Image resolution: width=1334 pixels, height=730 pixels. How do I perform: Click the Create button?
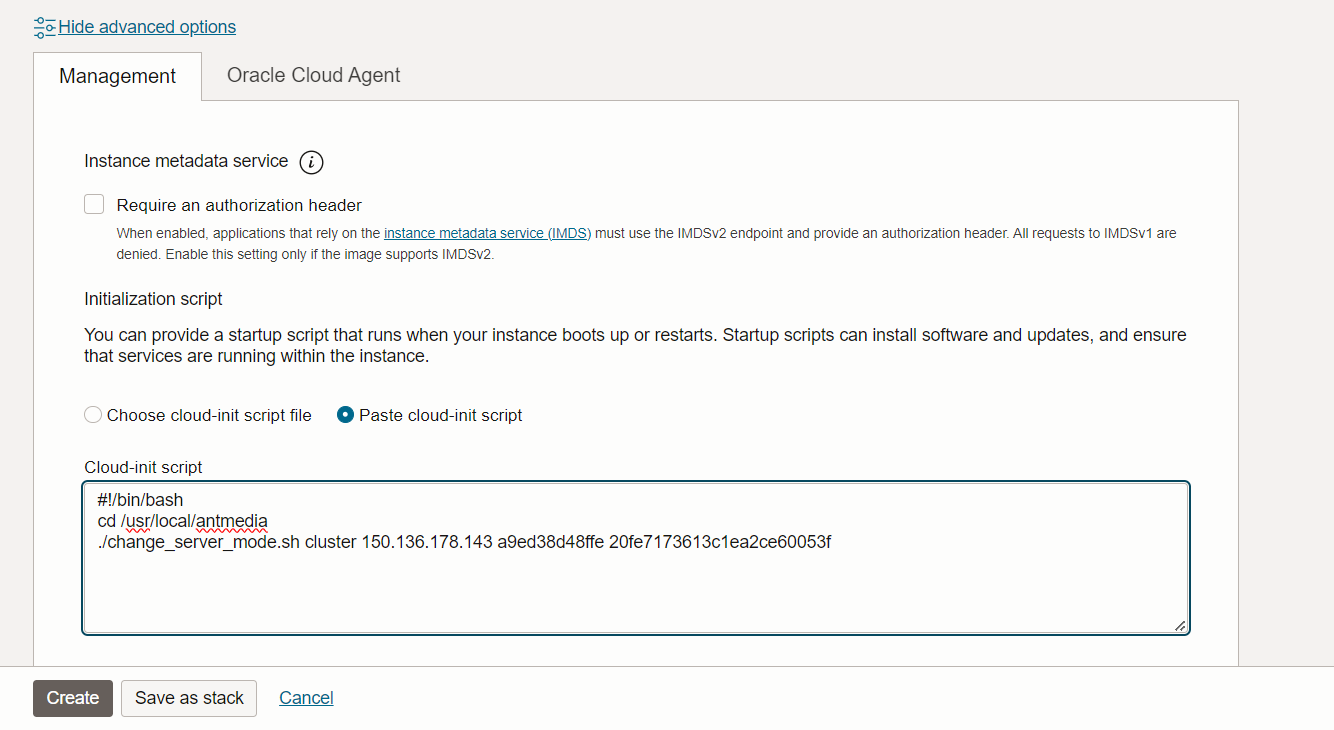[x=73, y=698]
